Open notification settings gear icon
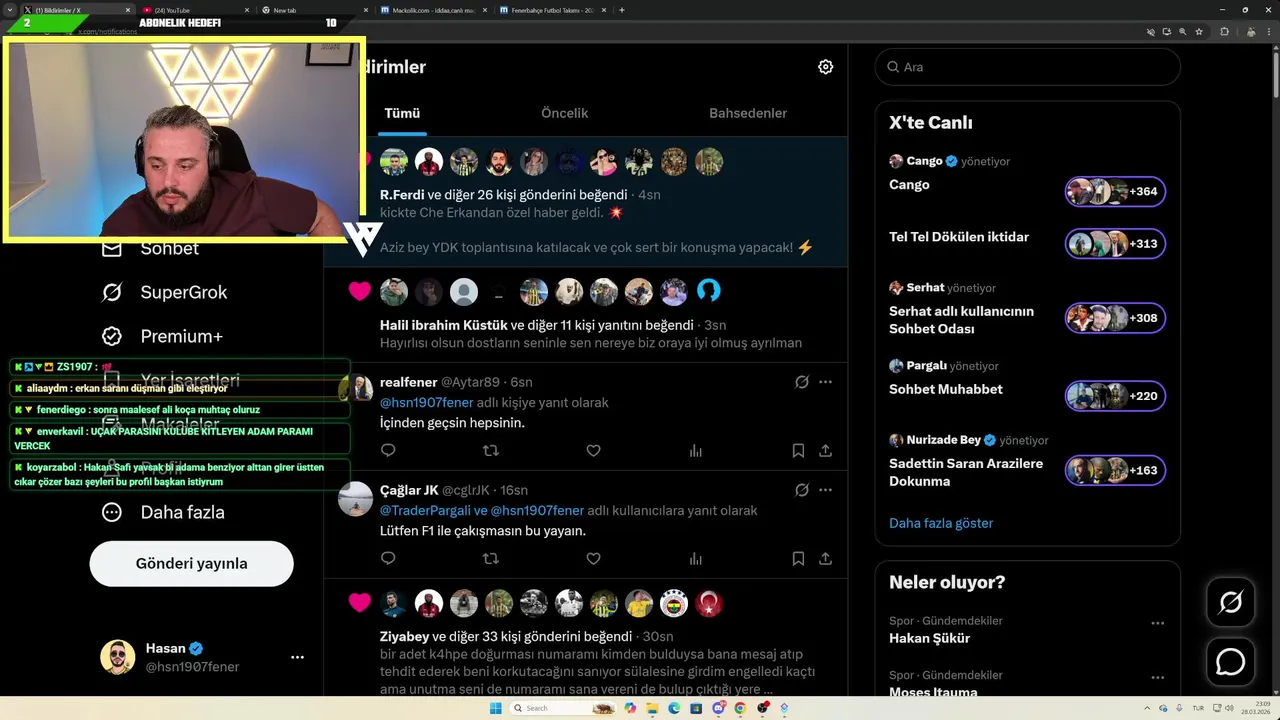The width and height of the screenshot is (1280, 720). click(825, 67)
